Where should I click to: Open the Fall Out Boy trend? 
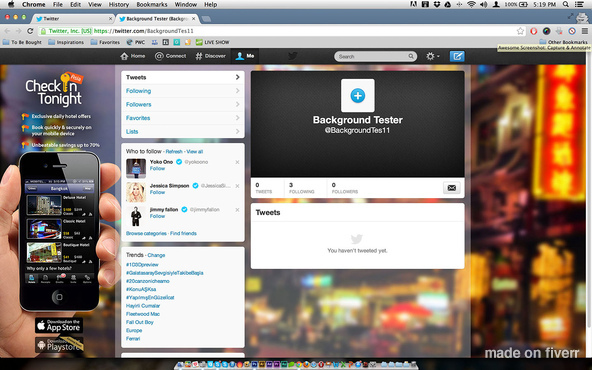click(x=140, y=322)
